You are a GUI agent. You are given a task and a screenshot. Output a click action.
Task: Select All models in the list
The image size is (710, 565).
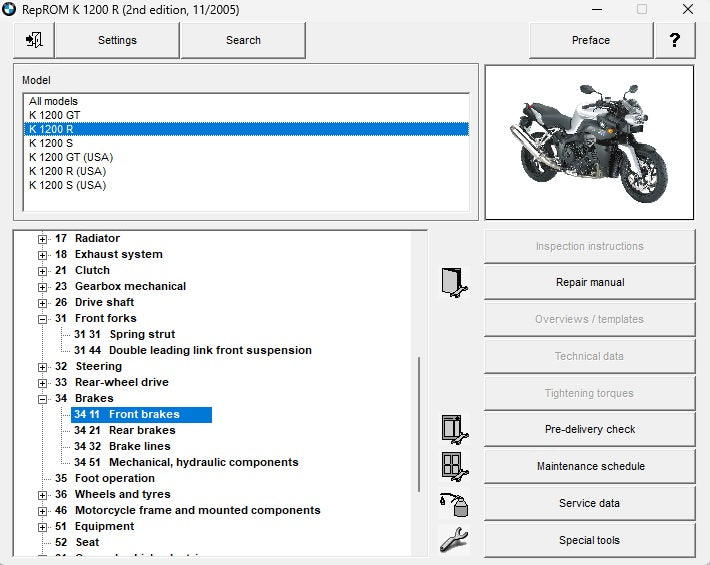[53, 101]
